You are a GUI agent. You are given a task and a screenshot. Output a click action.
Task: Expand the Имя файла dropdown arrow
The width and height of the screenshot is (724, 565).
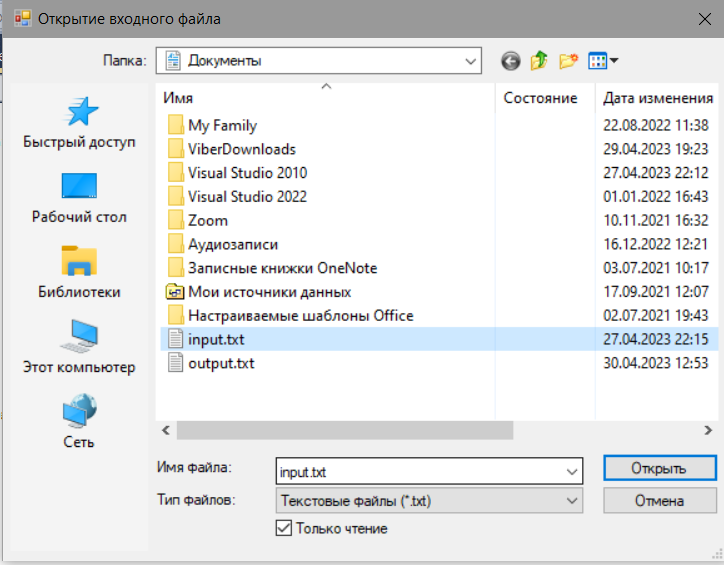click(572, 472)
